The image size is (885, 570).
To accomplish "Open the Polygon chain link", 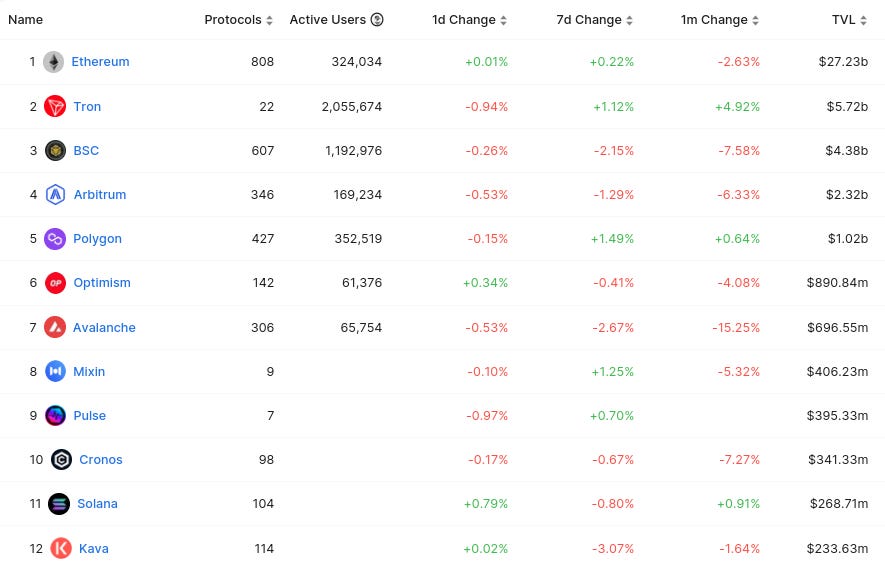I will (x=97, y=239).
